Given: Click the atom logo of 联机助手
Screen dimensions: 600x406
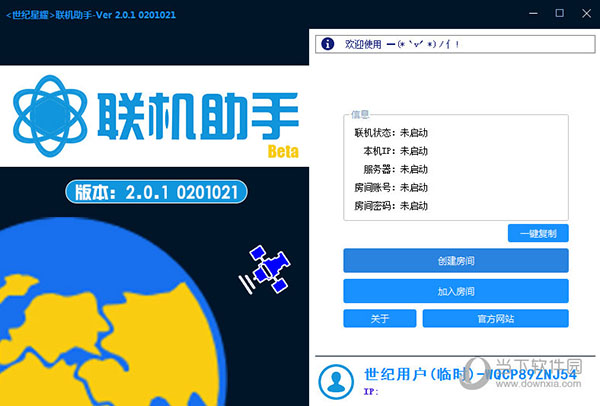Looking at the screenshot, I should tap(50, 116).
